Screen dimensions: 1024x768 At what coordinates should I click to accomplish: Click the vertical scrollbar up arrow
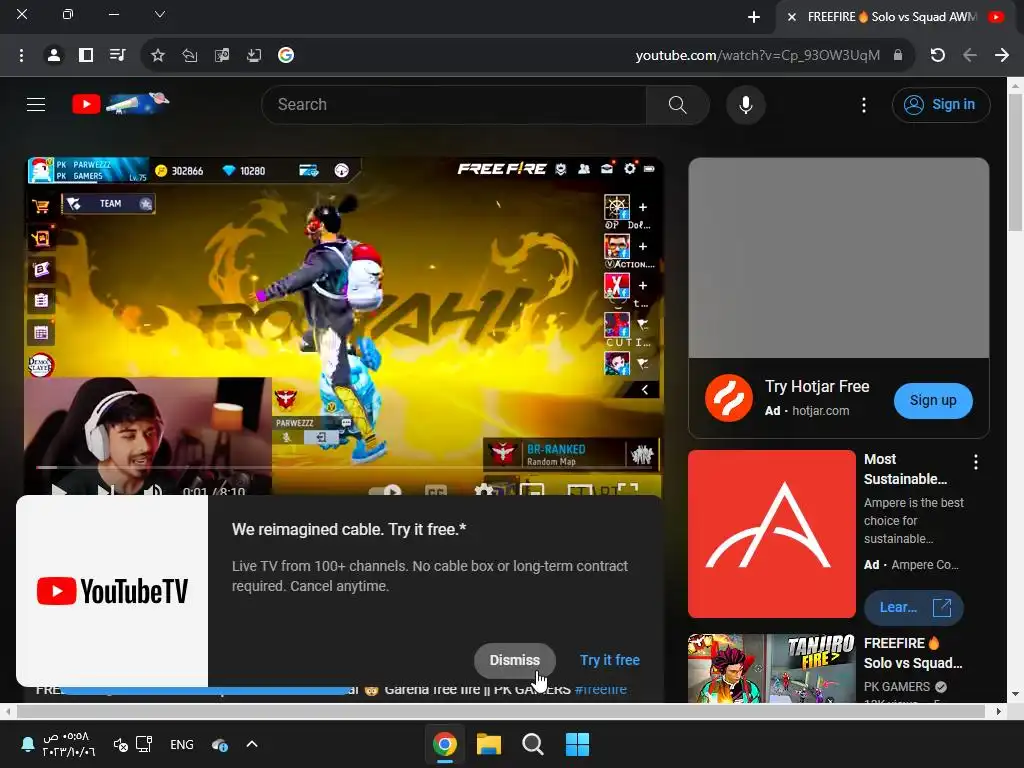pyautogui.click(x=1016, y=85)
